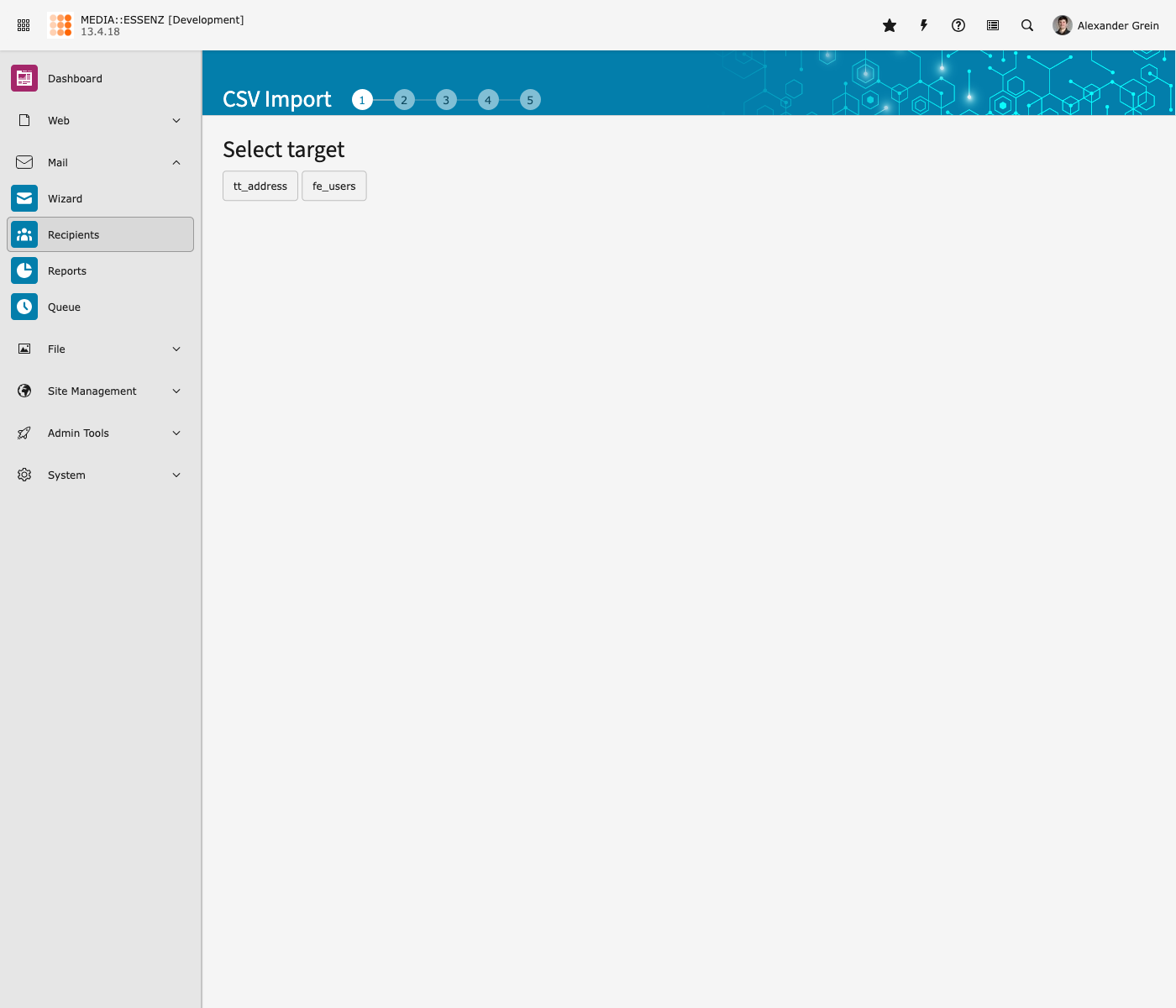Screen dimensions: 1176x1008
Task: Choose fe_users as import target
Action: (334, 186)
